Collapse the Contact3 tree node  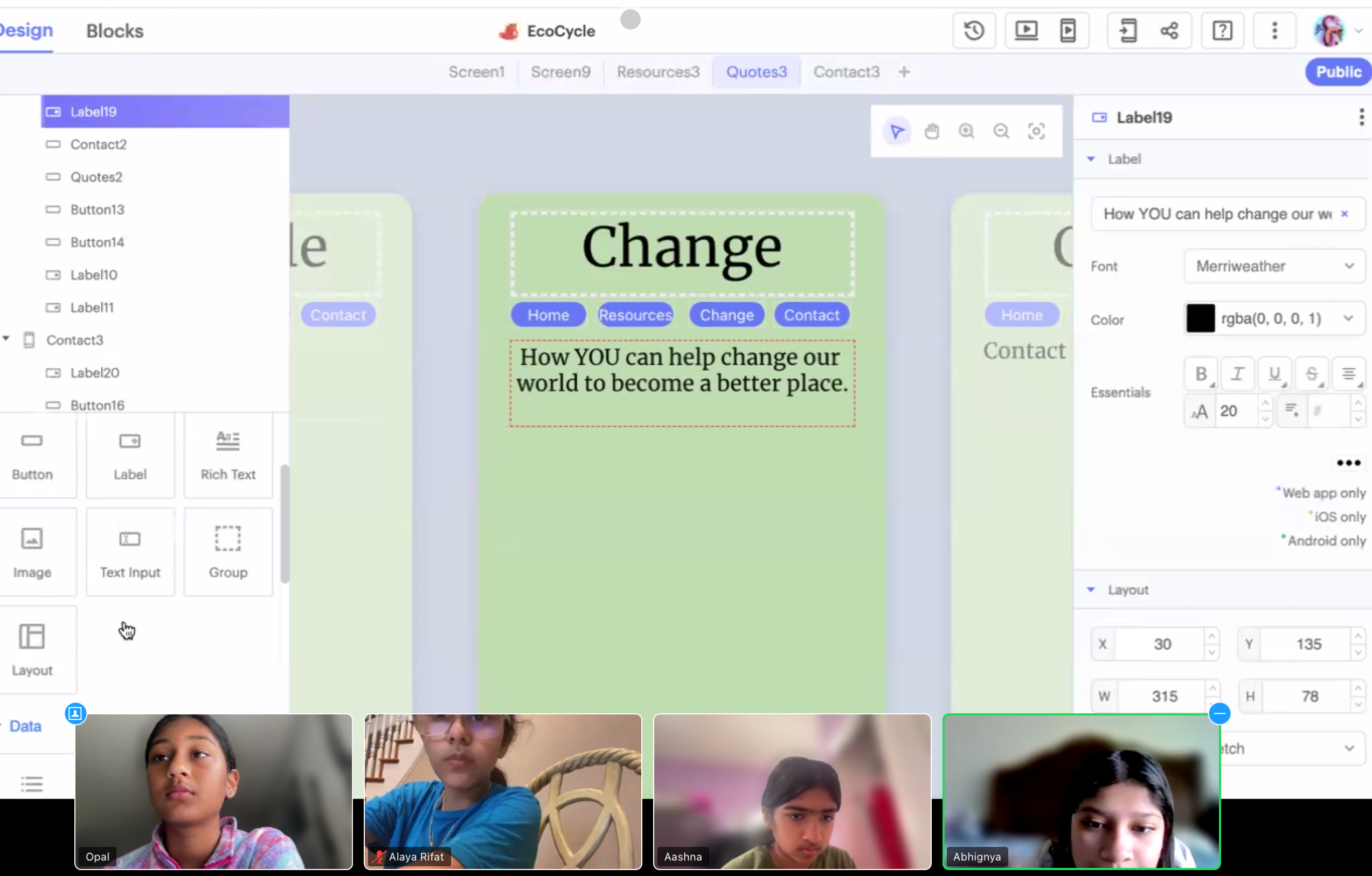point(6,339)
